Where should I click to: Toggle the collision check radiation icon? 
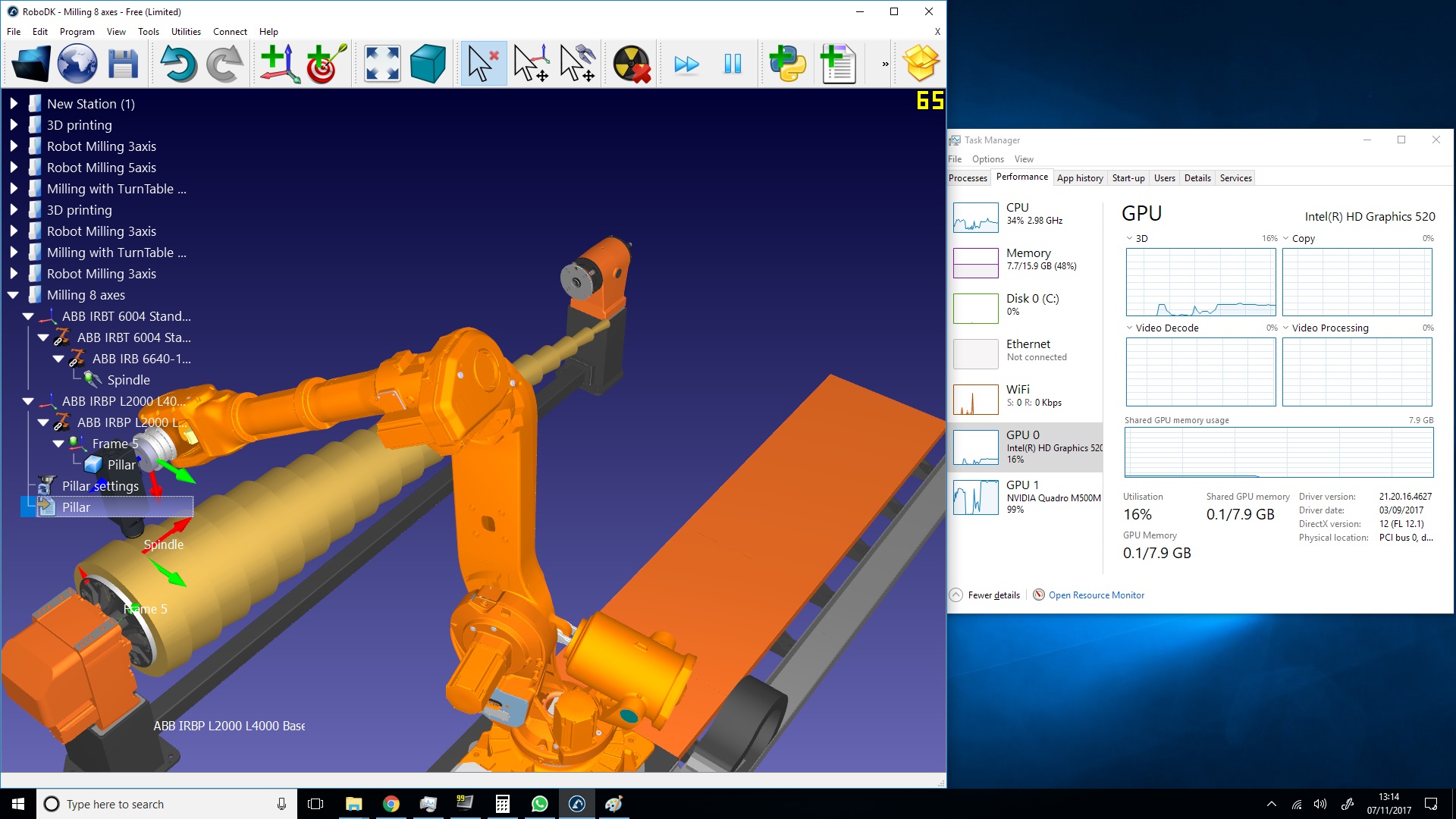tap(631, 64)
